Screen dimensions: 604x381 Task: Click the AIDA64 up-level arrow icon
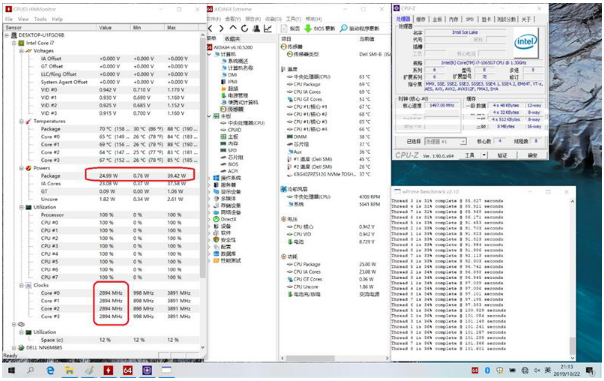(233, 28)
